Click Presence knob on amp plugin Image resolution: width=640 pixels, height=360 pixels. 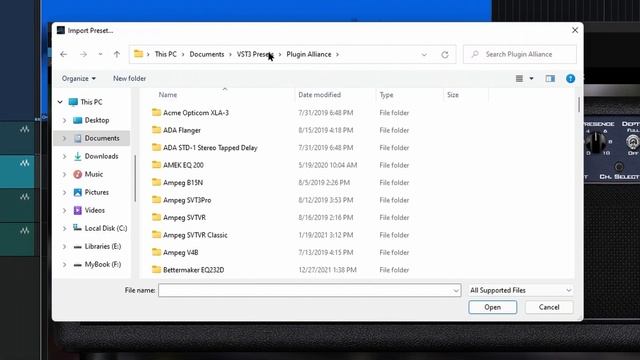596,142
